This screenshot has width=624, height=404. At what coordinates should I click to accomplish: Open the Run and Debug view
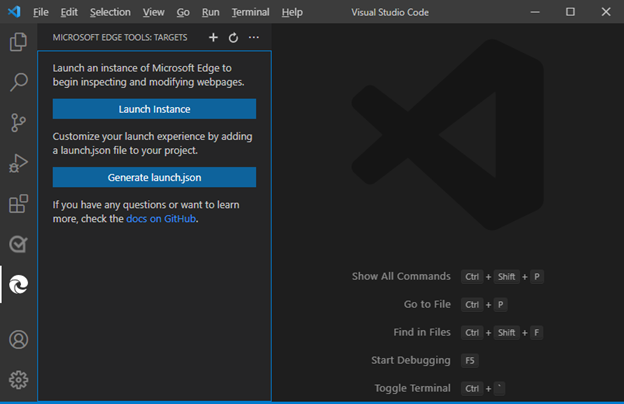click(18, 163)
